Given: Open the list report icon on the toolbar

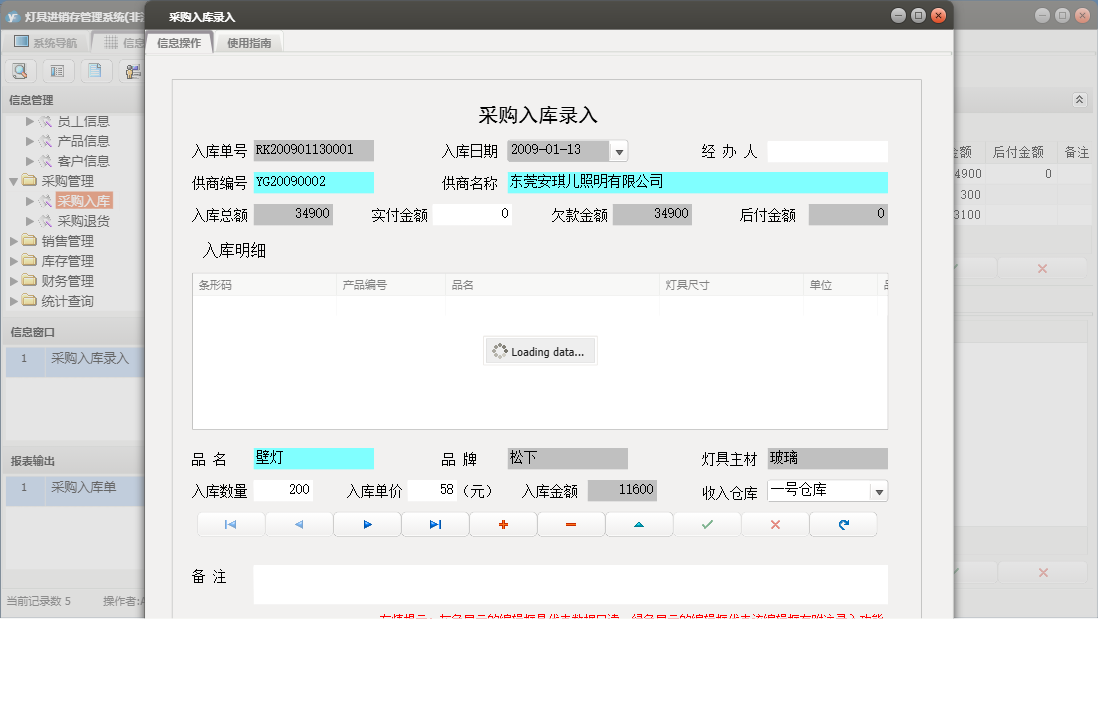Looking at the screenshot, I should pyautogui.click(x=56, y=70).
